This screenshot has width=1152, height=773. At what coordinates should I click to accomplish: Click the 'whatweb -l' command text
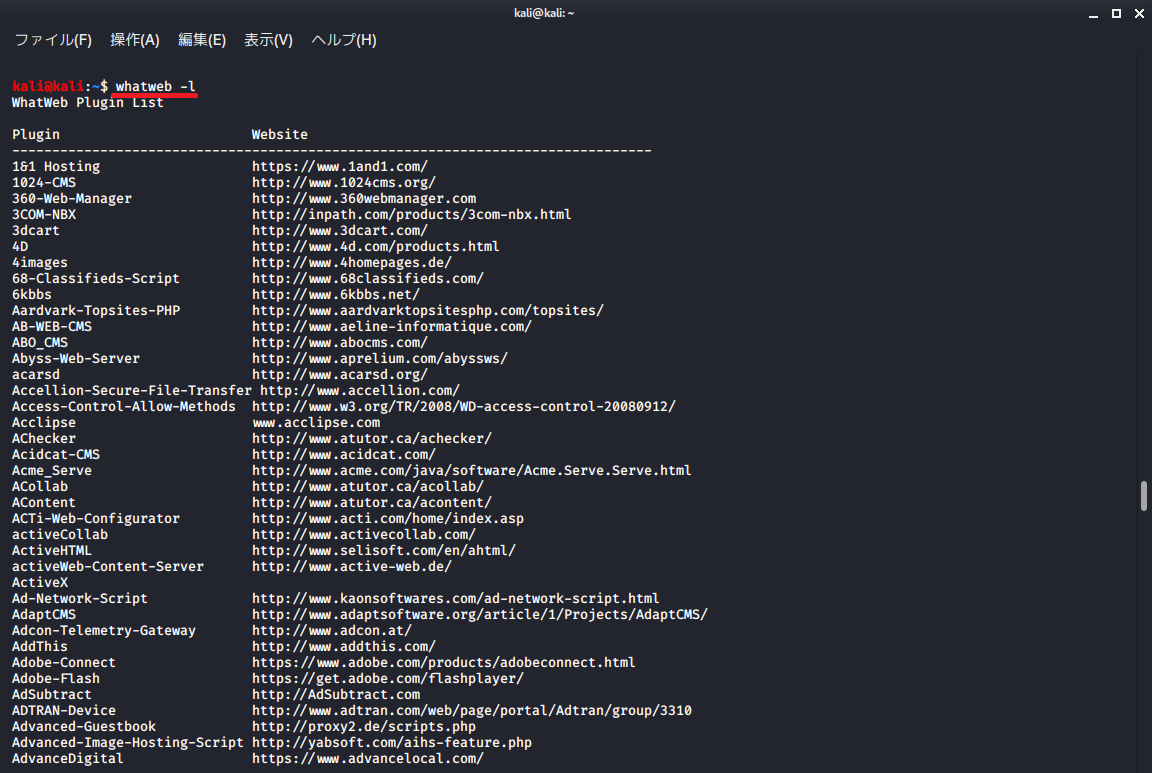pyautogui.click(x=155, y=87)
